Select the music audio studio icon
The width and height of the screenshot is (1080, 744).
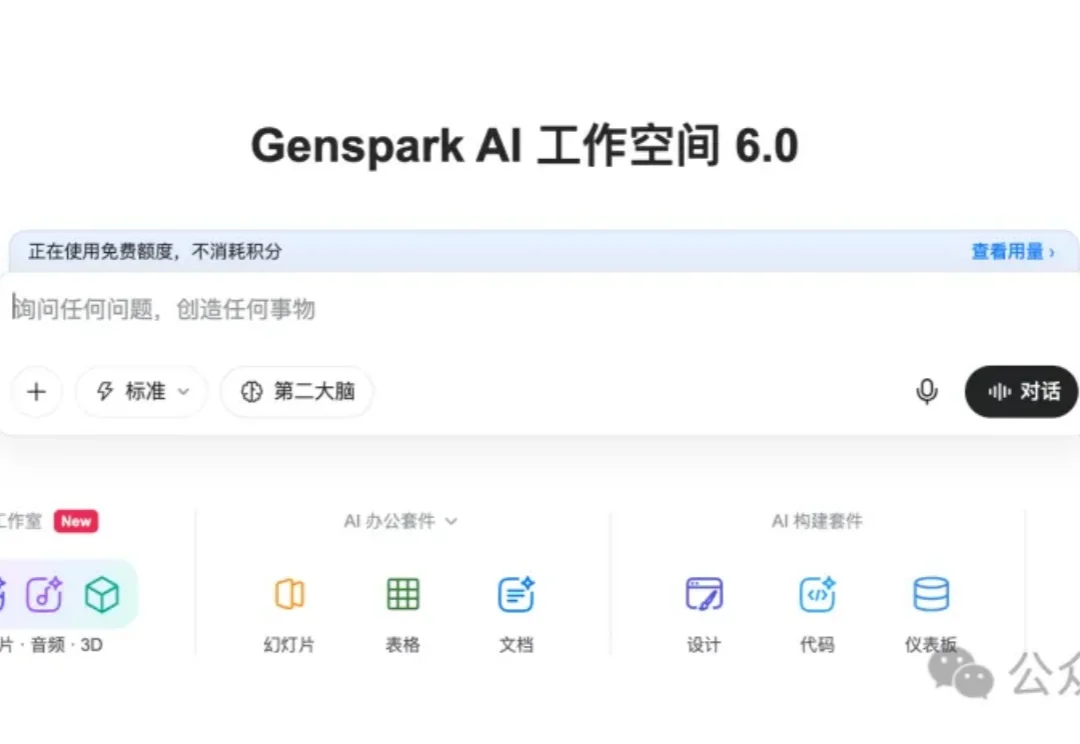[x=44, y=594]
